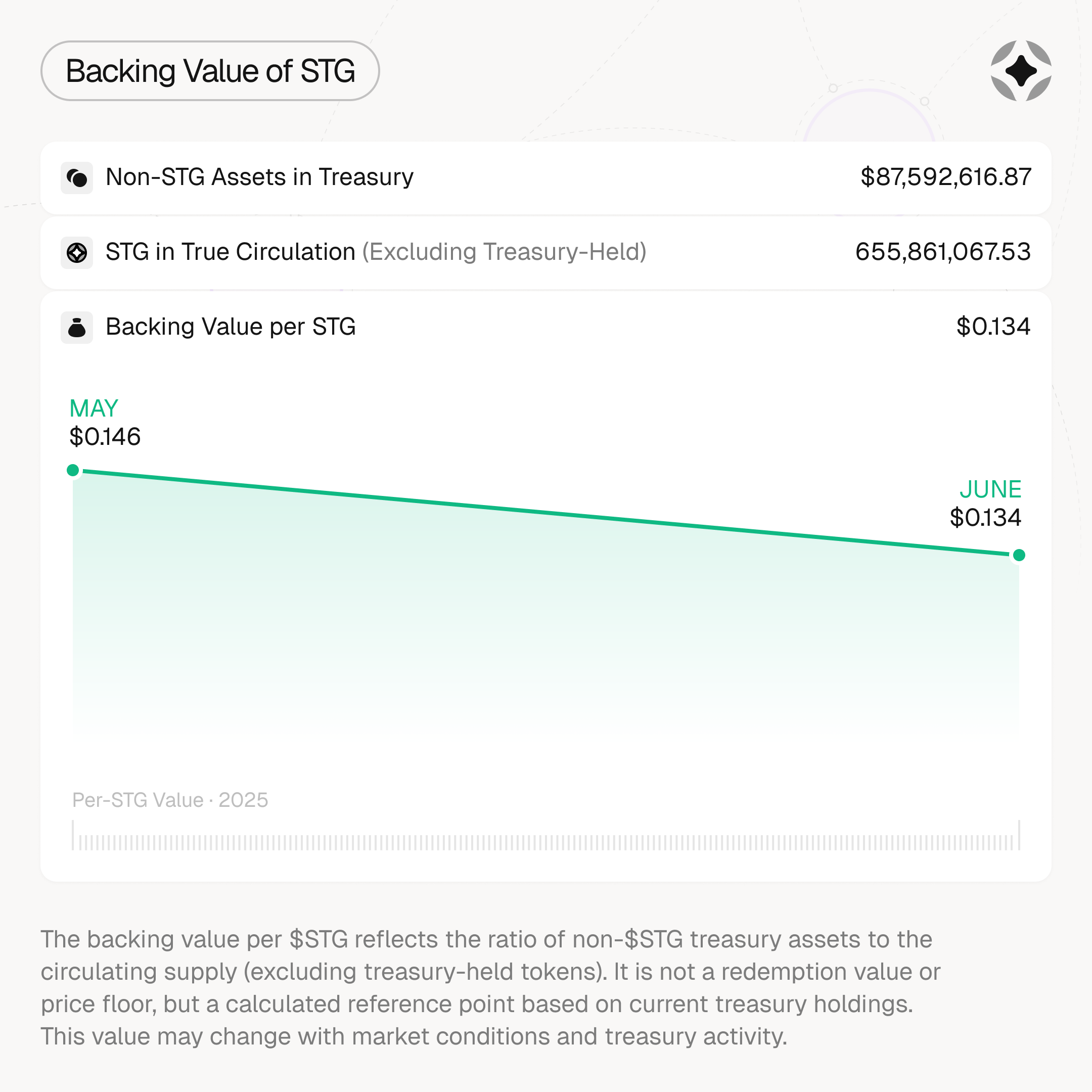This screenshot has height=1092, width=1092.
Task: Click the $0.134 backing value in header row
Action: click(993, 326)
